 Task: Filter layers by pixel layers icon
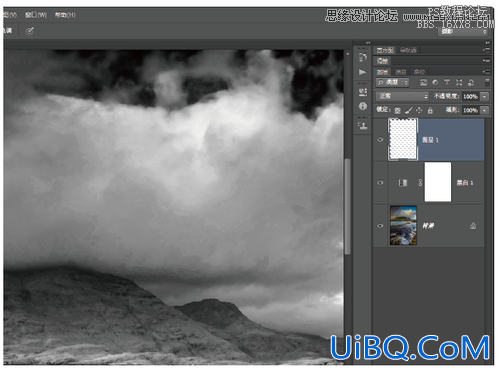[423, 82]
